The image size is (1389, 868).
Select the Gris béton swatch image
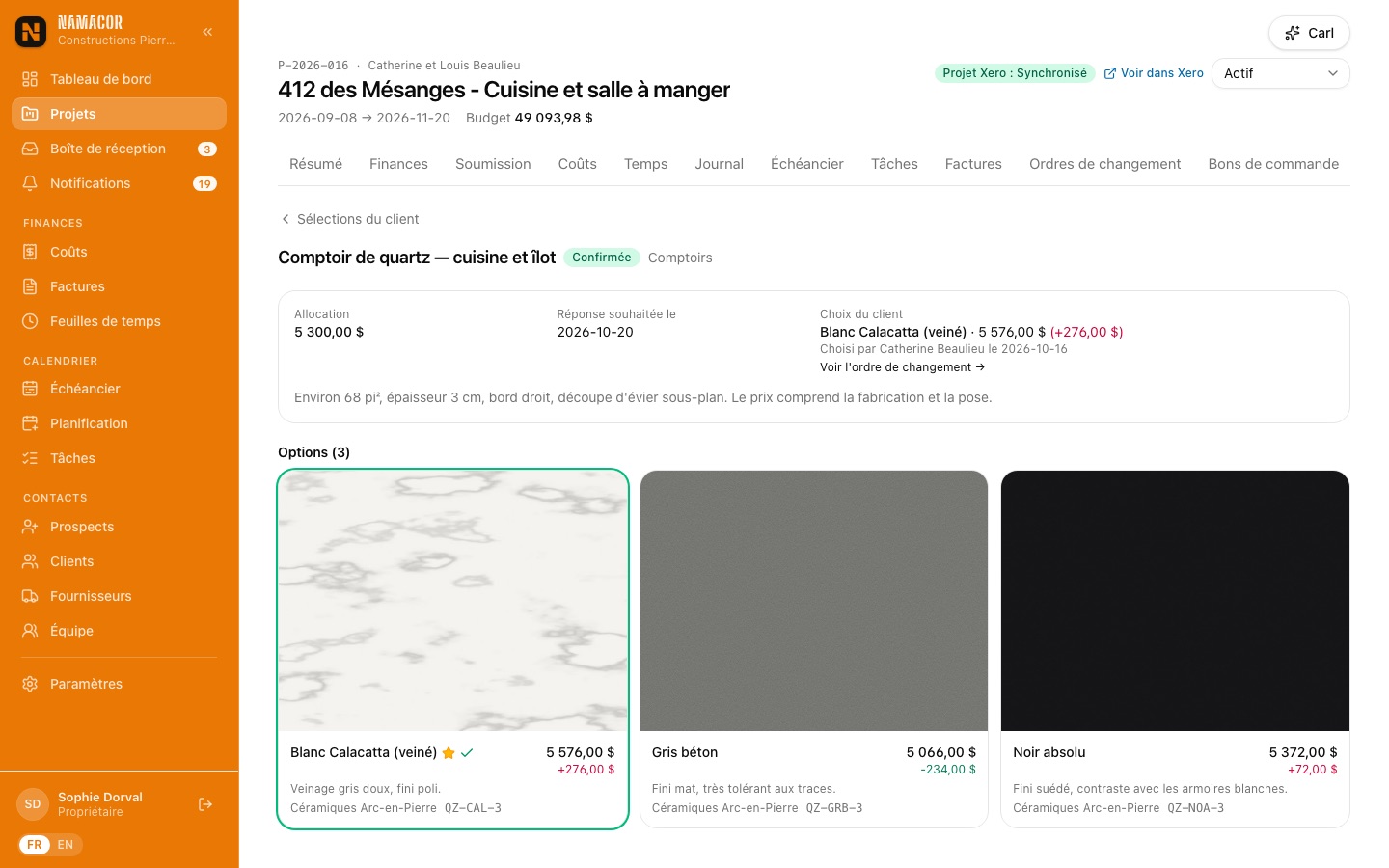point(814,601)
